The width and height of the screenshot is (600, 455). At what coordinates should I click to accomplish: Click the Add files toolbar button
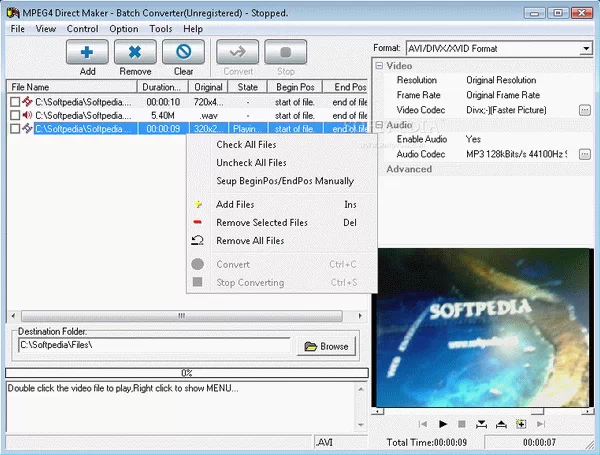tap(87, 52)
